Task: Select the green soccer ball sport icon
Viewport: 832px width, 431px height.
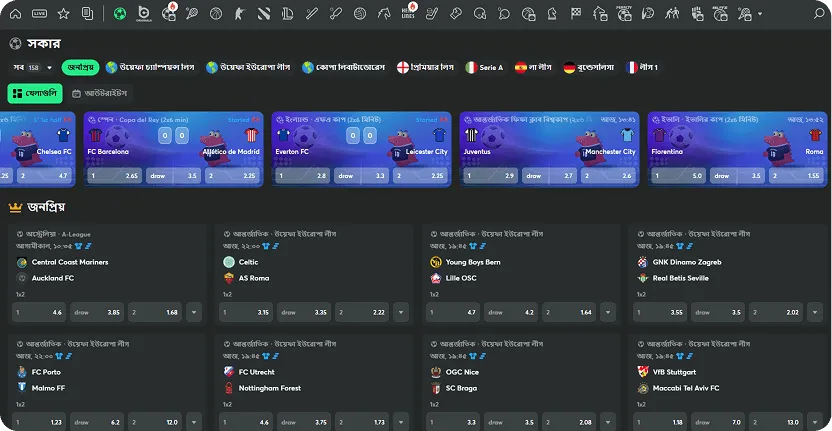Action: 120,14
